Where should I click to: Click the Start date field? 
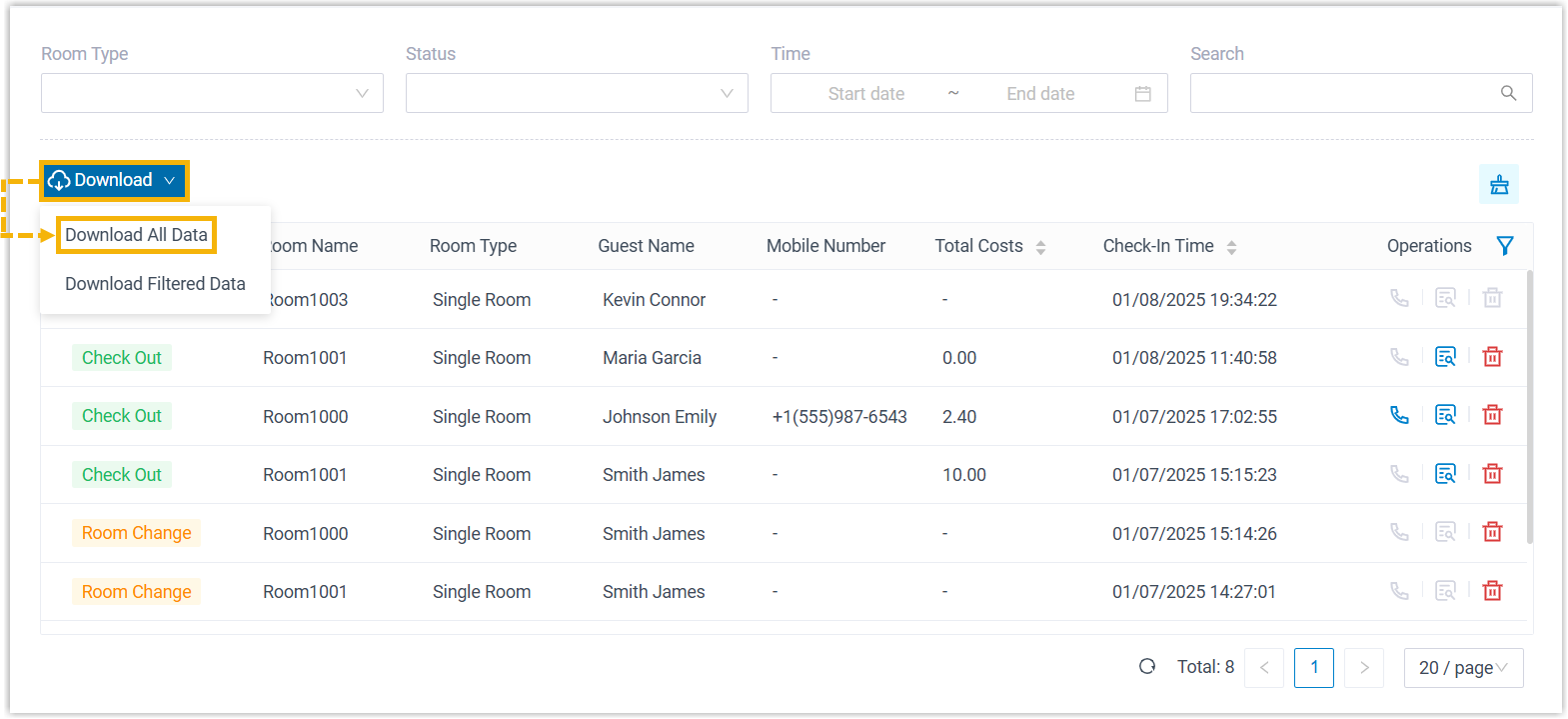pyautogui.click(x=865, y=94)
